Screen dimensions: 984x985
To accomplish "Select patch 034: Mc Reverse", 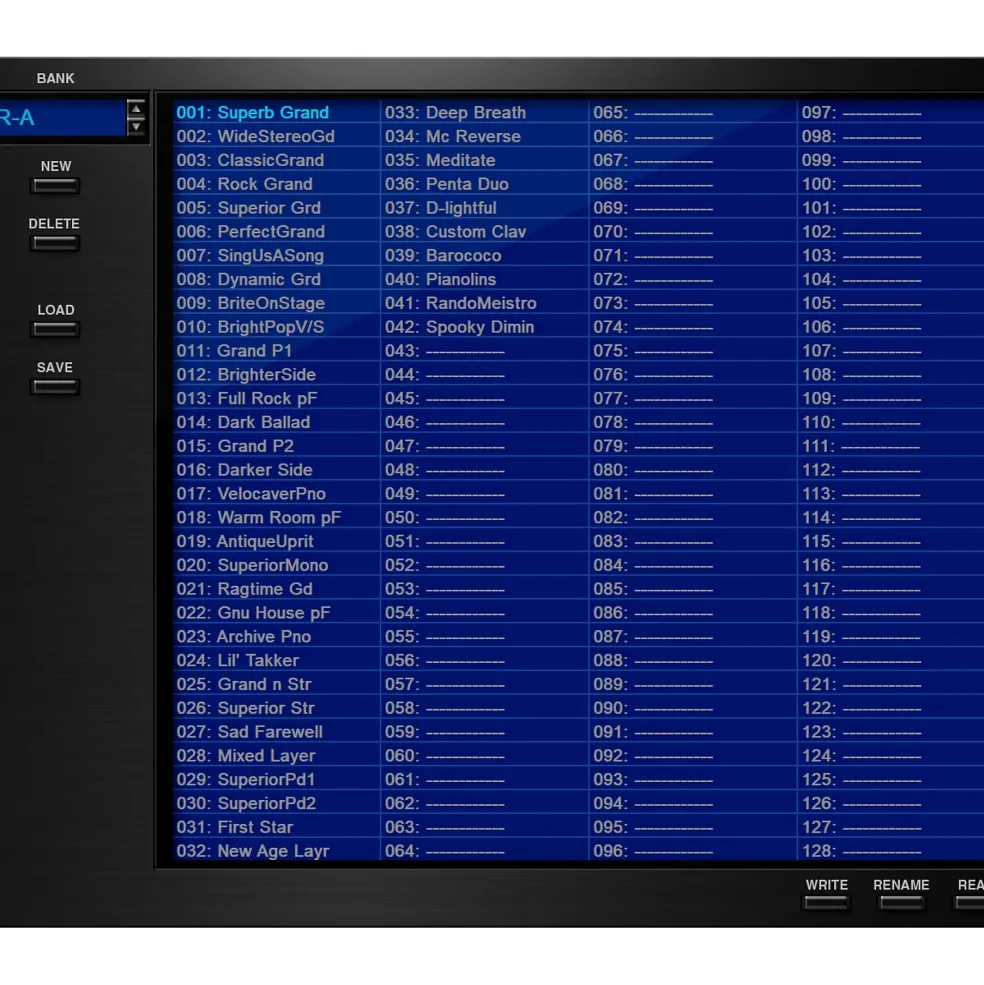I will coord(484,136).
